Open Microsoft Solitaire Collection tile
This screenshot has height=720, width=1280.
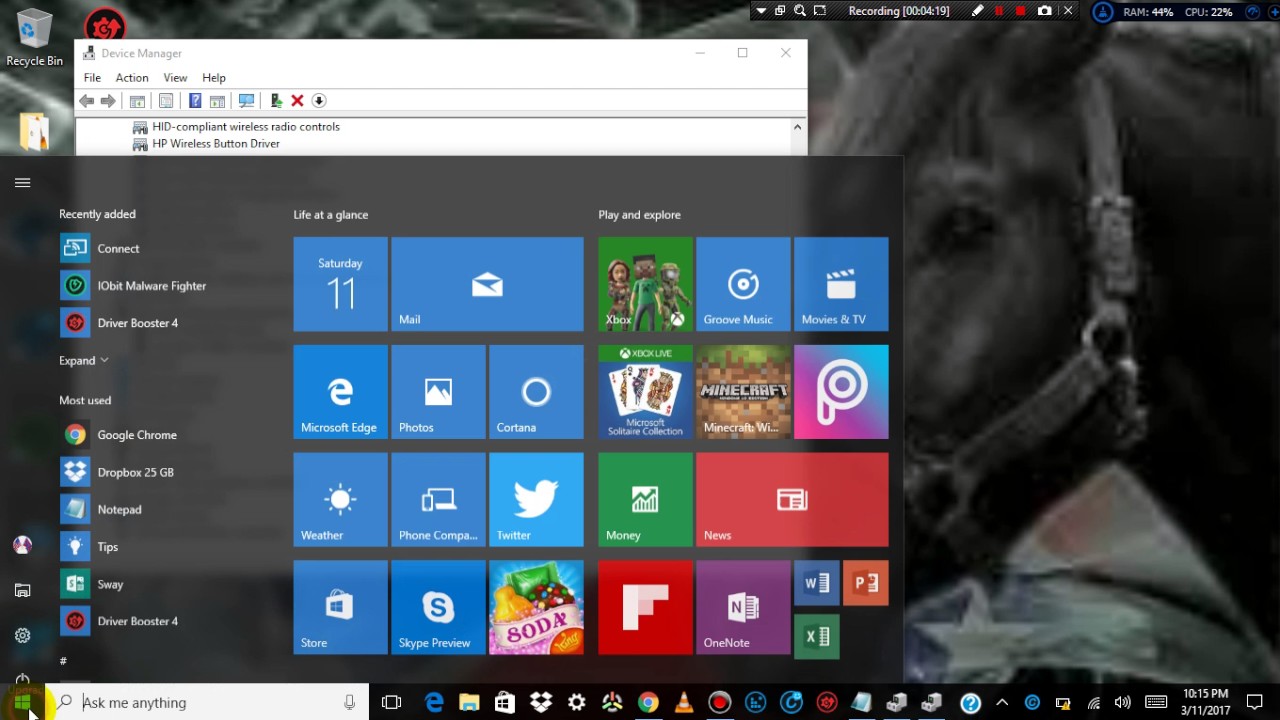(x=645, y=392)
